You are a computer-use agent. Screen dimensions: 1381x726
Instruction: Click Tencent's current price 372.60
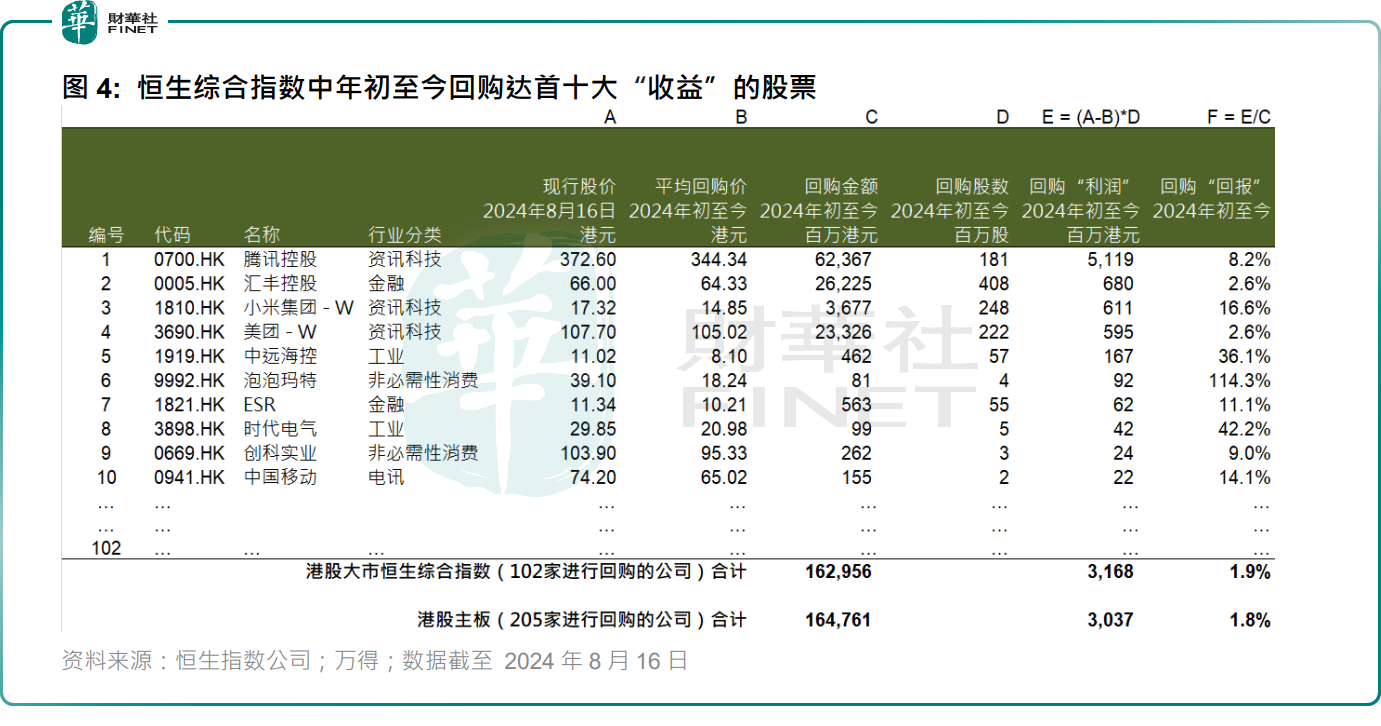tap(586, 260)
